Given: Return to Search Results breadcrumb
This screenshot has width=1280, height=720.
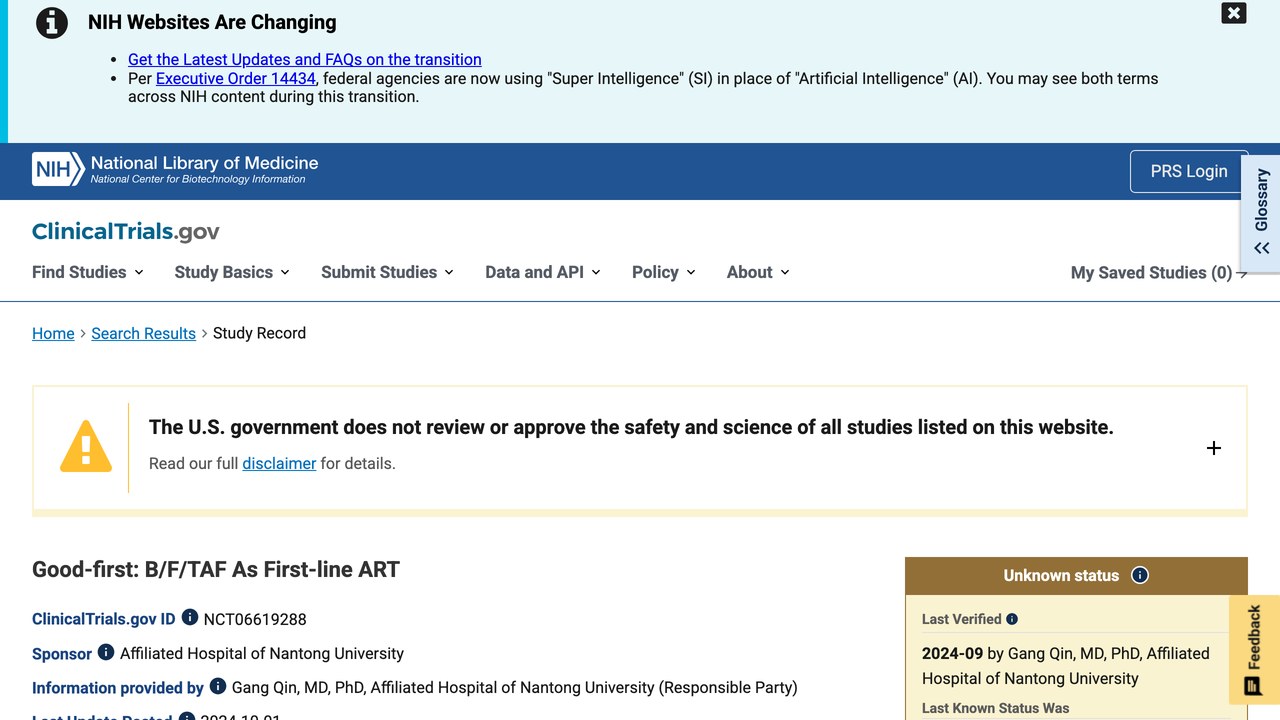Looking at the screenshot, I should pyautogui.click(x=143, y=333).
